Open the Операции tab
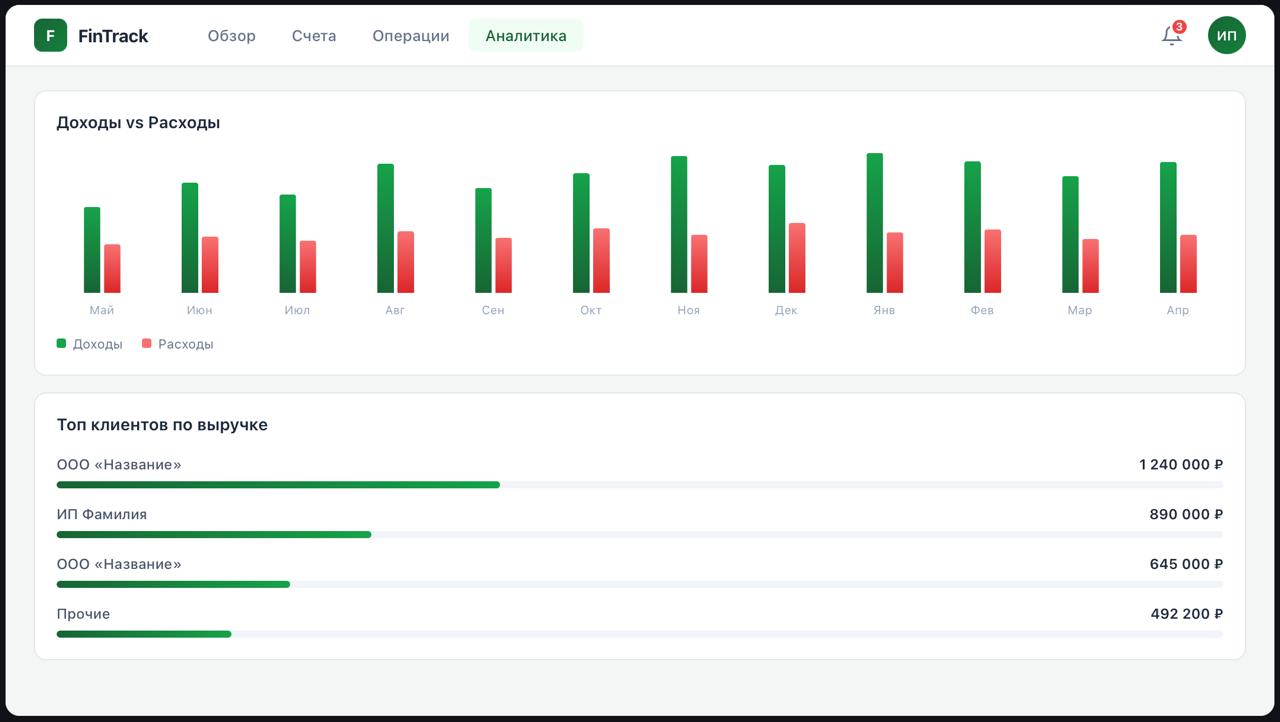Image resolution: width=1280 pixels, height=722 pixels. coord(411,36)
